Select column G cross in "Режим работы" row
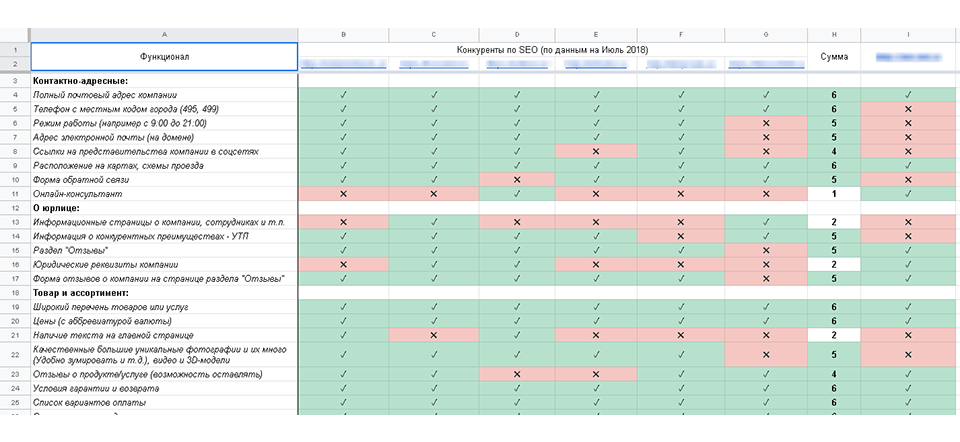This screenshot has width=960, height=442. (x=766, y=123)
